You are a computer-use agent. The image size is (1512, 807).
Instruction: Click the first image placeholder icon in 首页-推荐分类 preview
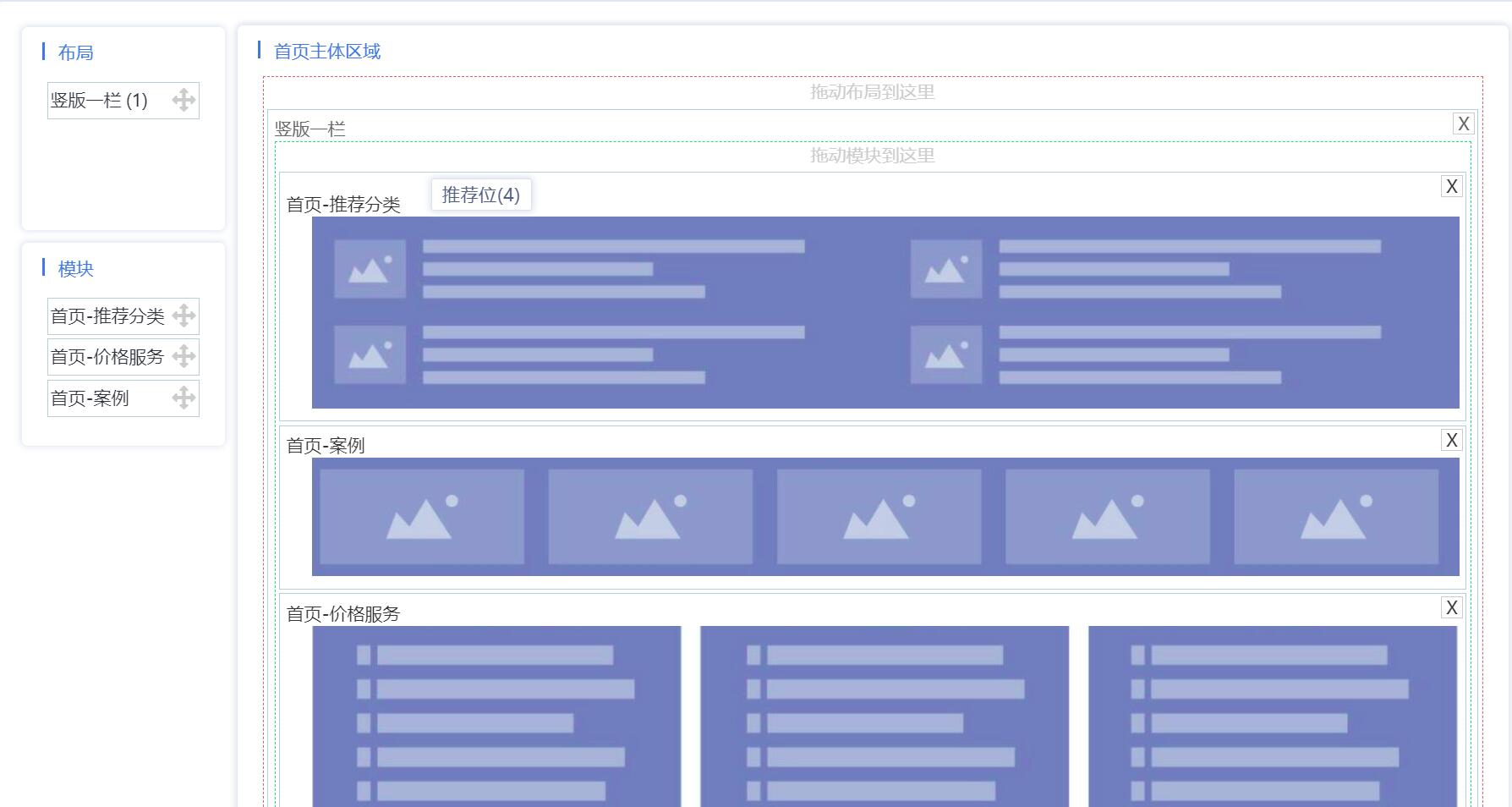tap(370, 269)
